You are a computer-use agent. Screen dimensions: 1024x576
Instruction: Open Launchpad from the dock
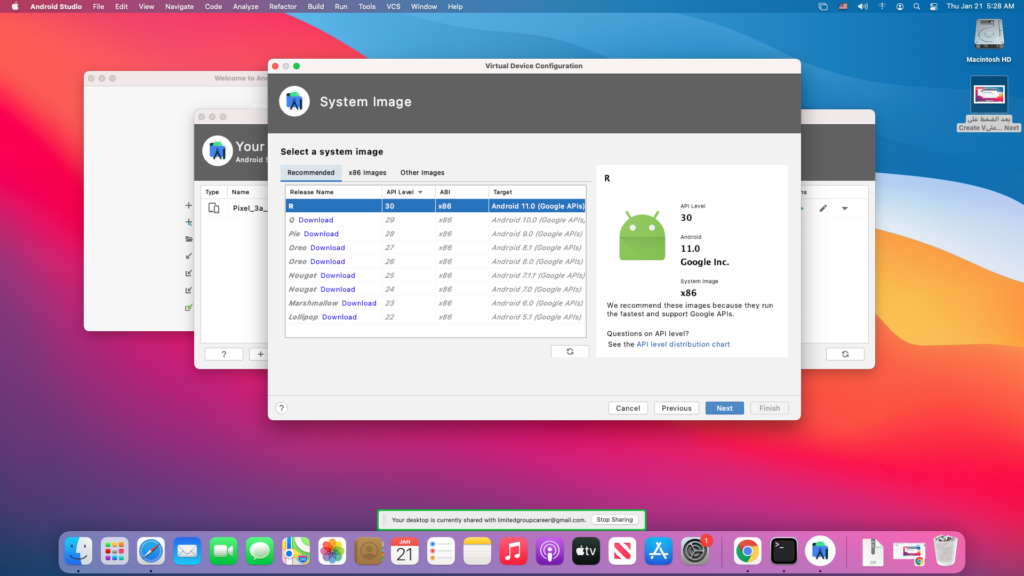114,551
